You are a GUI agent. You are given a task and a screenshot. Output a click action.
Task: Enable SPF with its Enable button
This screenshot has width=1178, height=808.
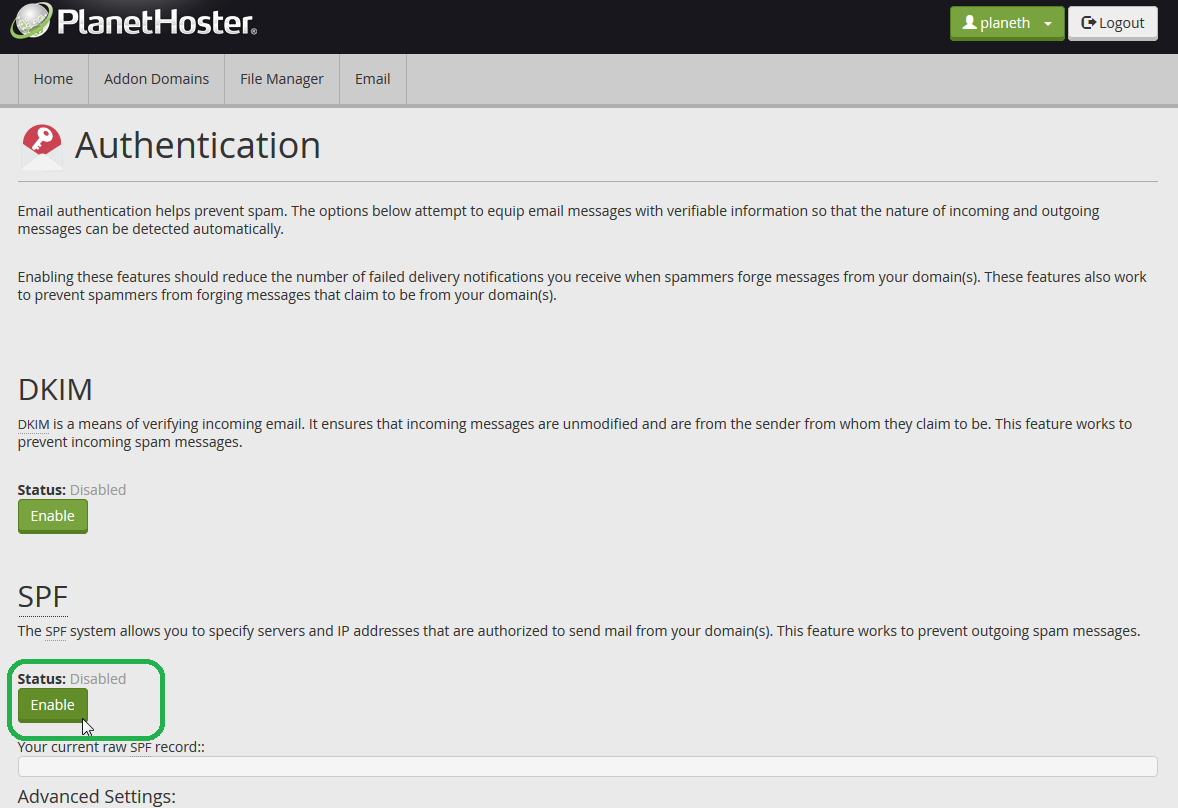pos(52,705)
